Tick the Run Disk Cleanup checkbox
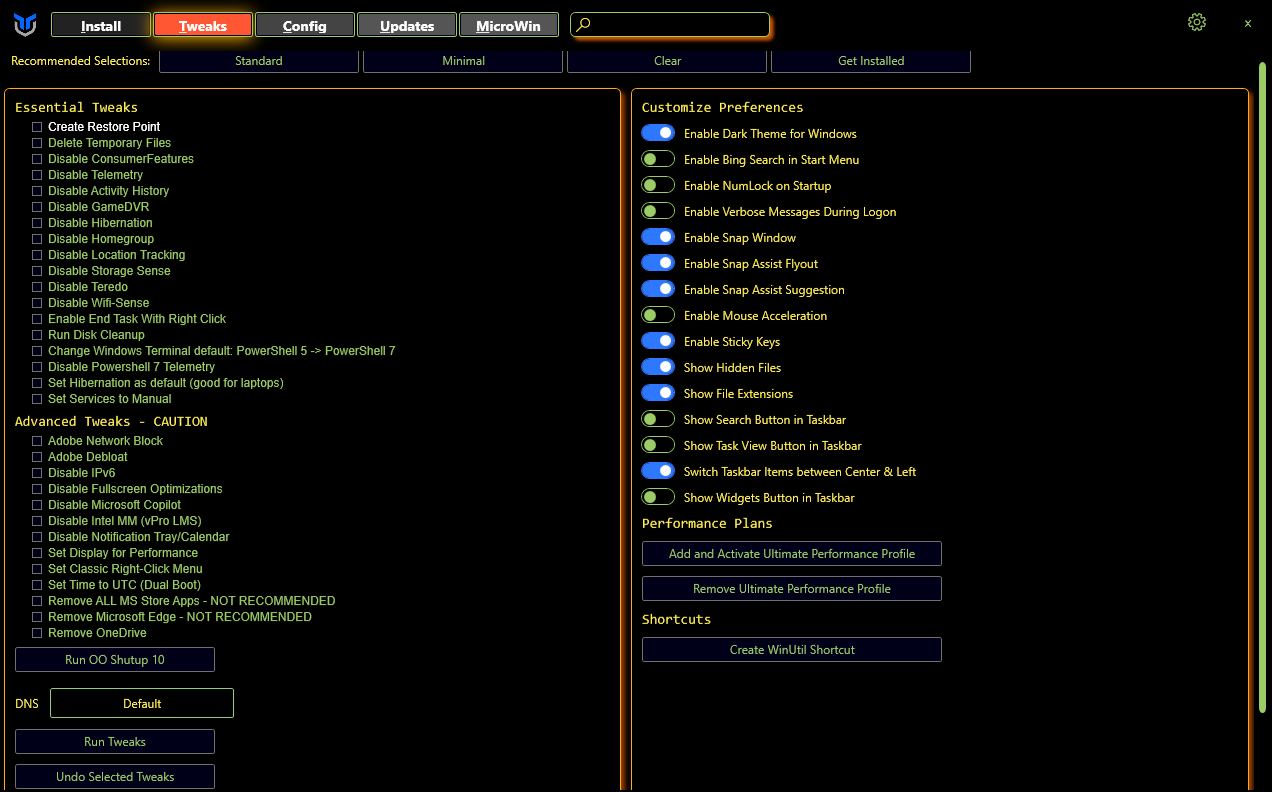The width and height of the screenshot is (1272, 792). [37, 335]
